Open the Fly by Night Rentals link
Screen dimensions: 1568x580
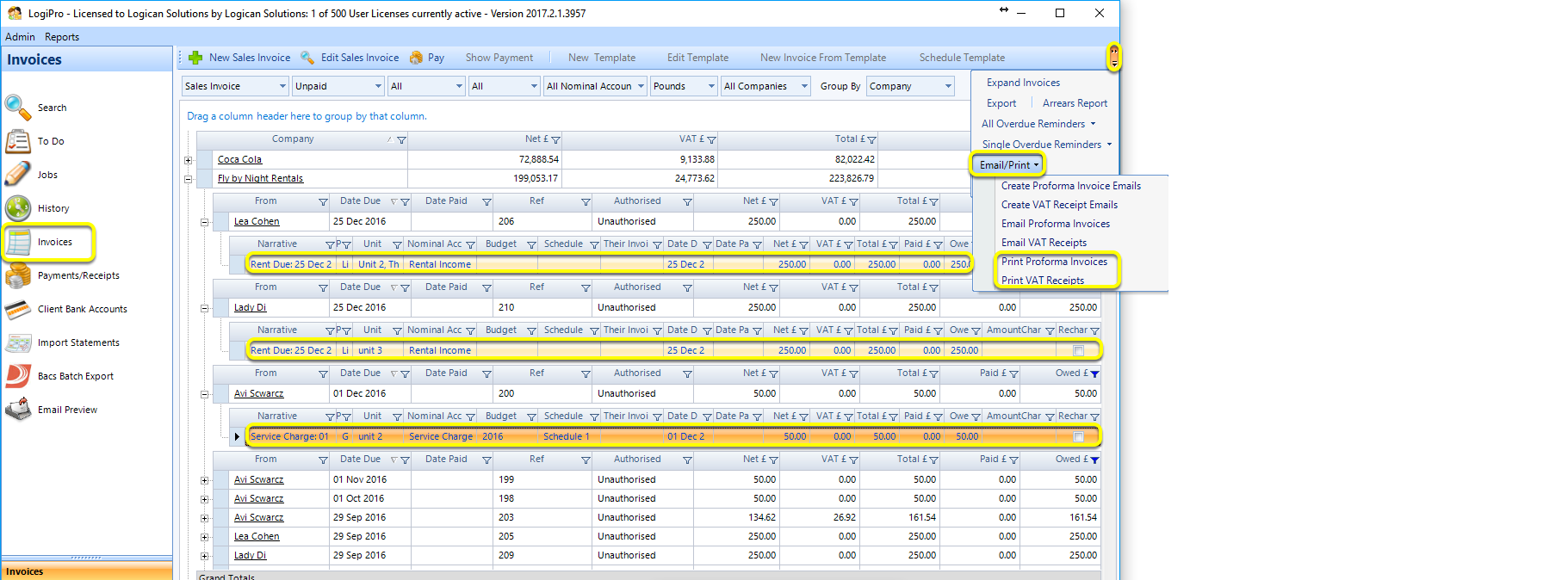point(260,178)
